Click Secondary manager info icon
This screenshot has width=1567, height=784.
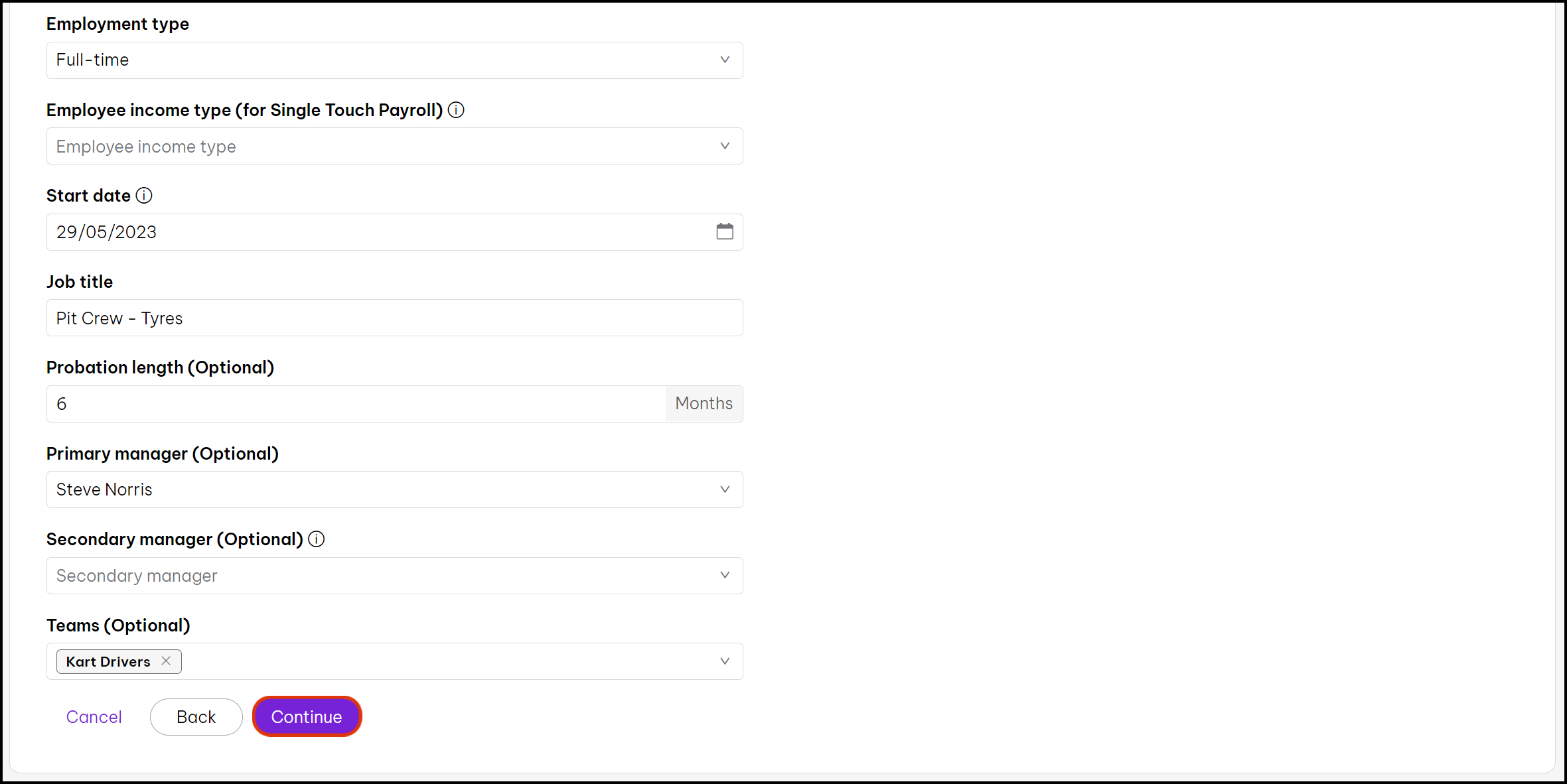pyautogui.click(x=317, y=539)
